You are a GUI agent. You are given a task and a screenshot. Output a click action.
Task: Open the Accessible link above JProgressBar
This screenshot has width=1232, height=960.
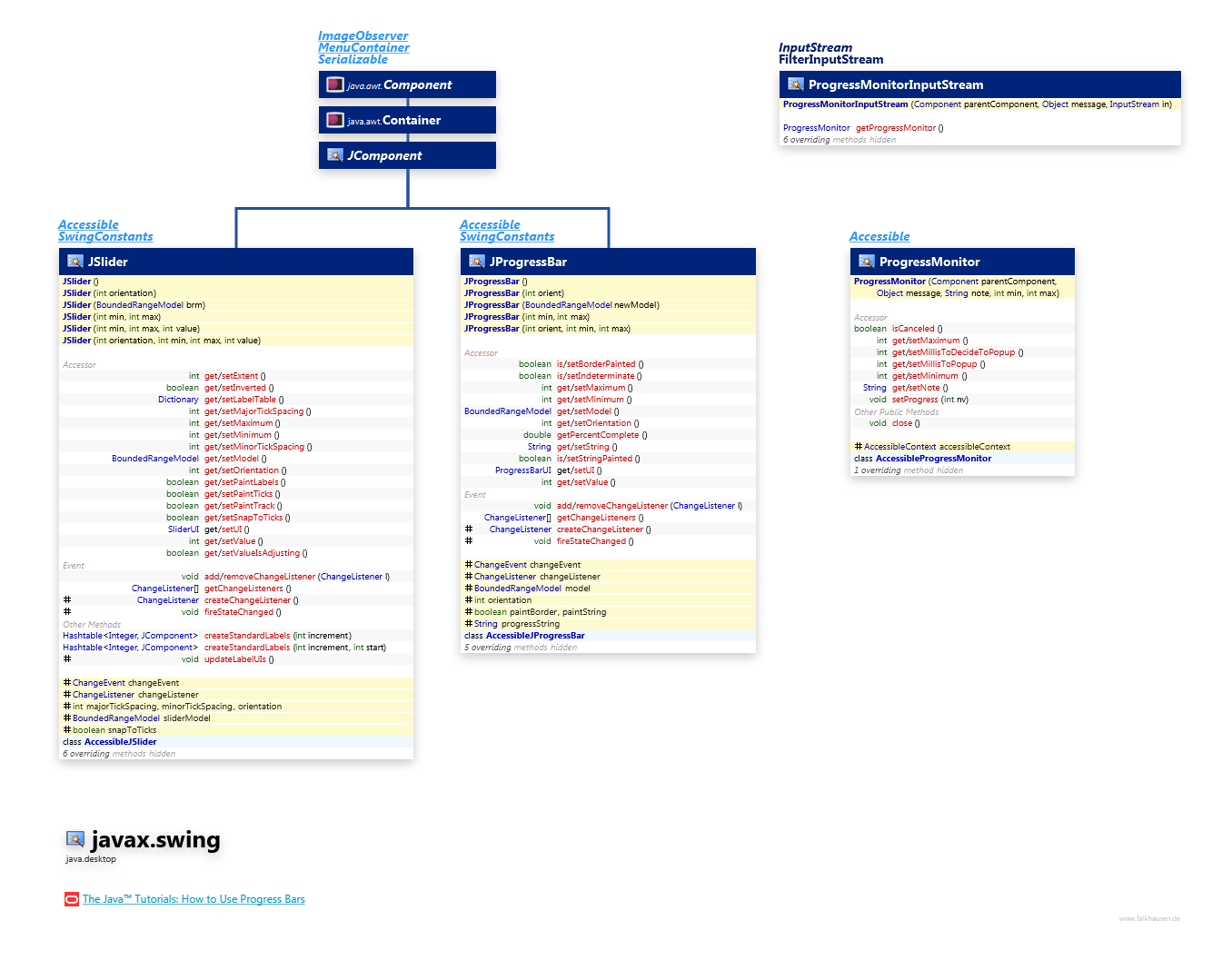click(x=490, y=225)
